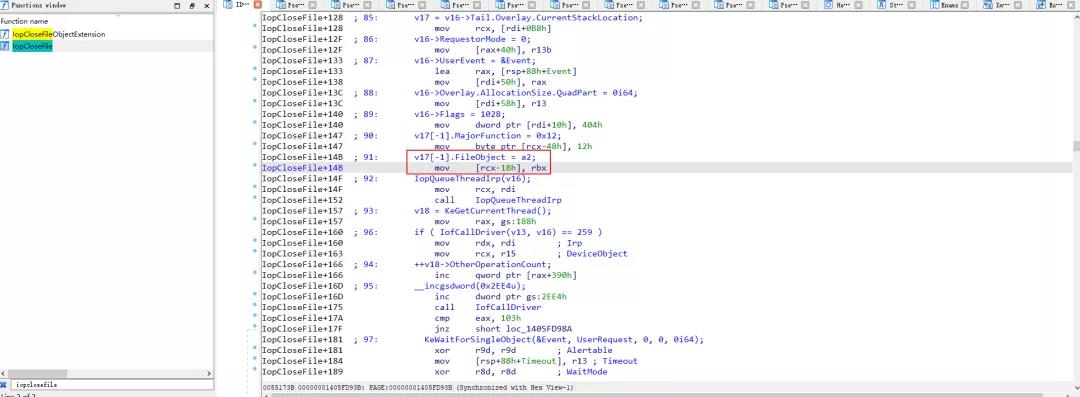
Task: Click the function icon beside highlighted IopCloseFile
Action: (x=5, y=46)
